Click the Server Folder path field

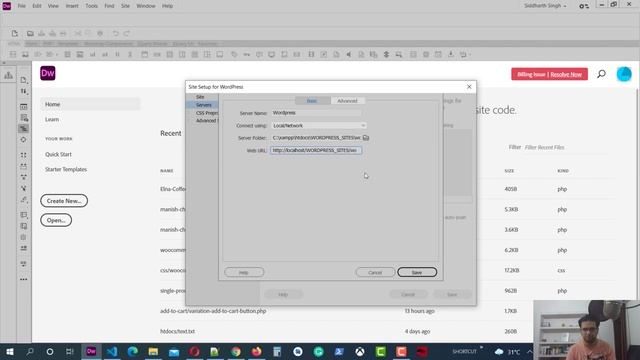[x=316, y=138]
